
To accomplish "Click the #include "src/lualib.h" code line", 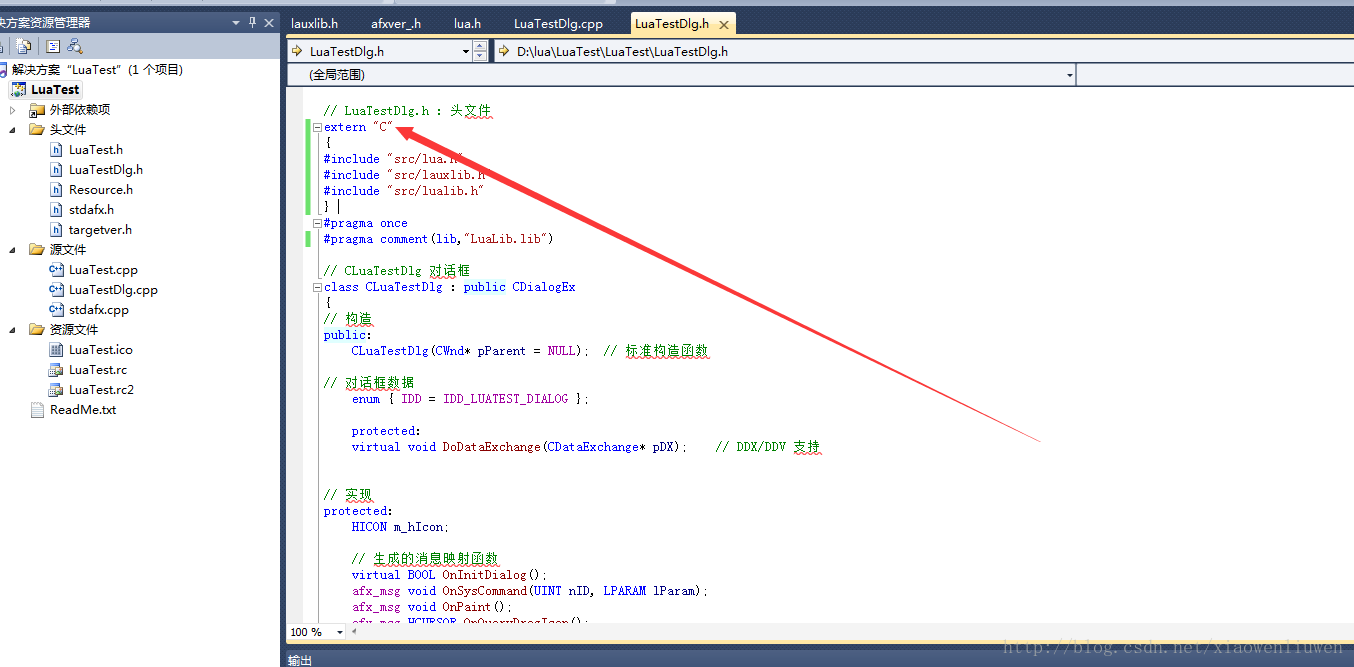I will pos(404,191).
